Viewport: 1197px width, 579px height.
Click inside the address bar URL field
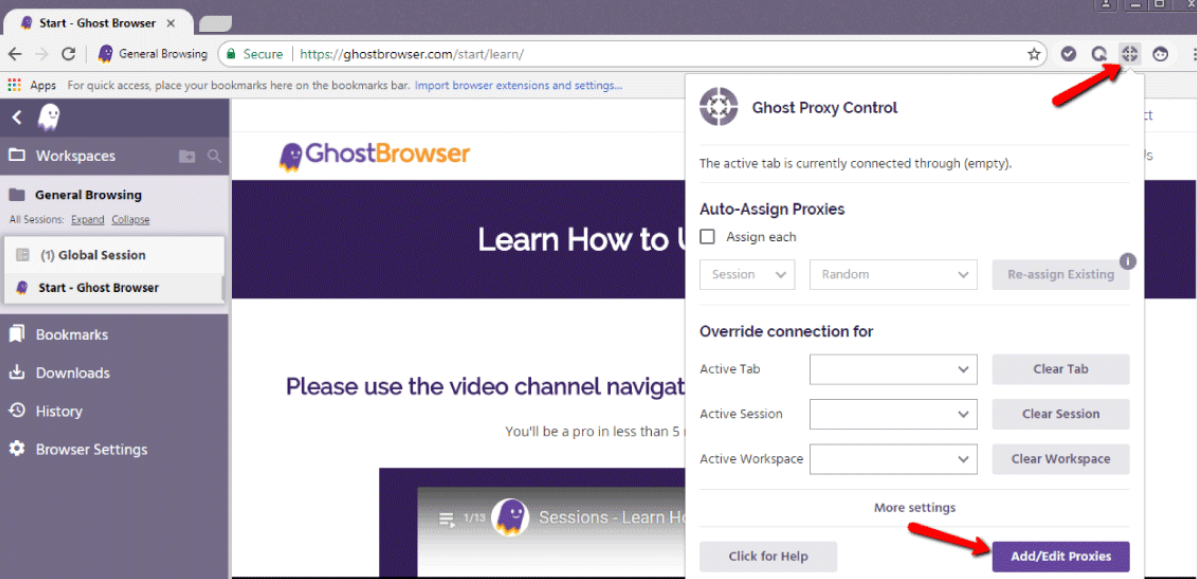[x=600, y=54]
